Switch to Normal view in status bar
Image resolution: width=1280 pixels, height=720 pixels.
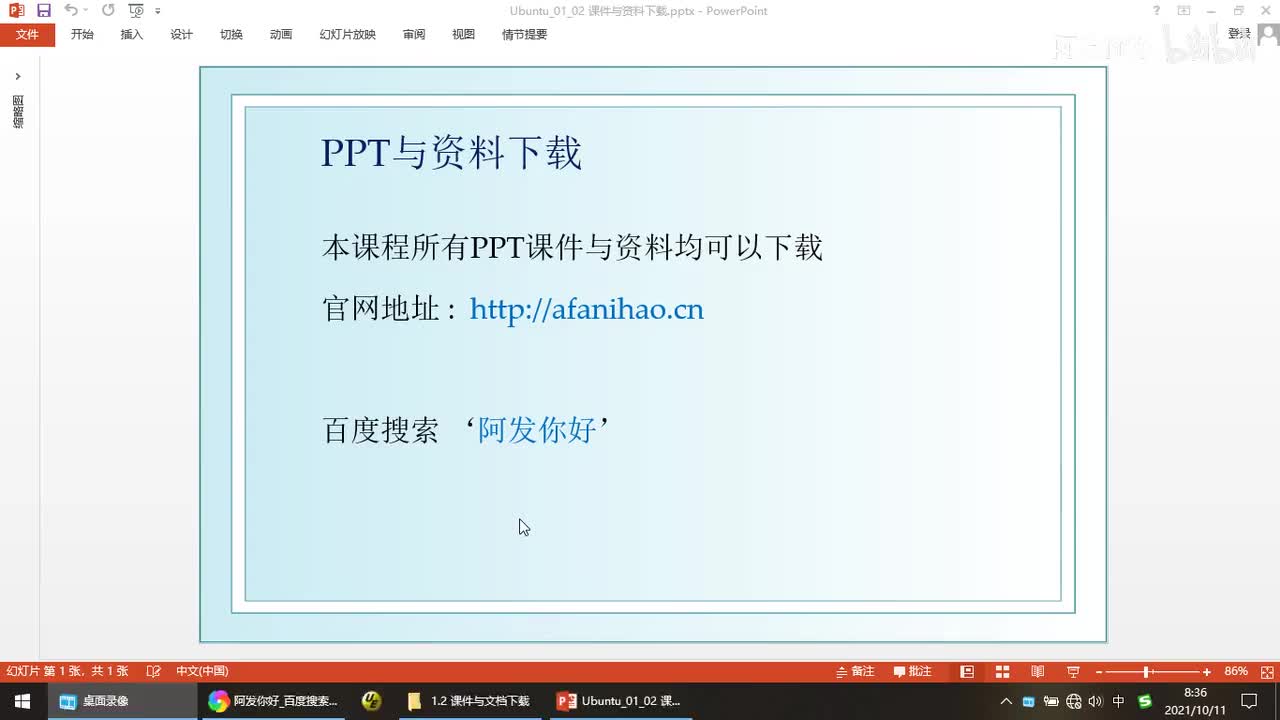pos(967,671)
